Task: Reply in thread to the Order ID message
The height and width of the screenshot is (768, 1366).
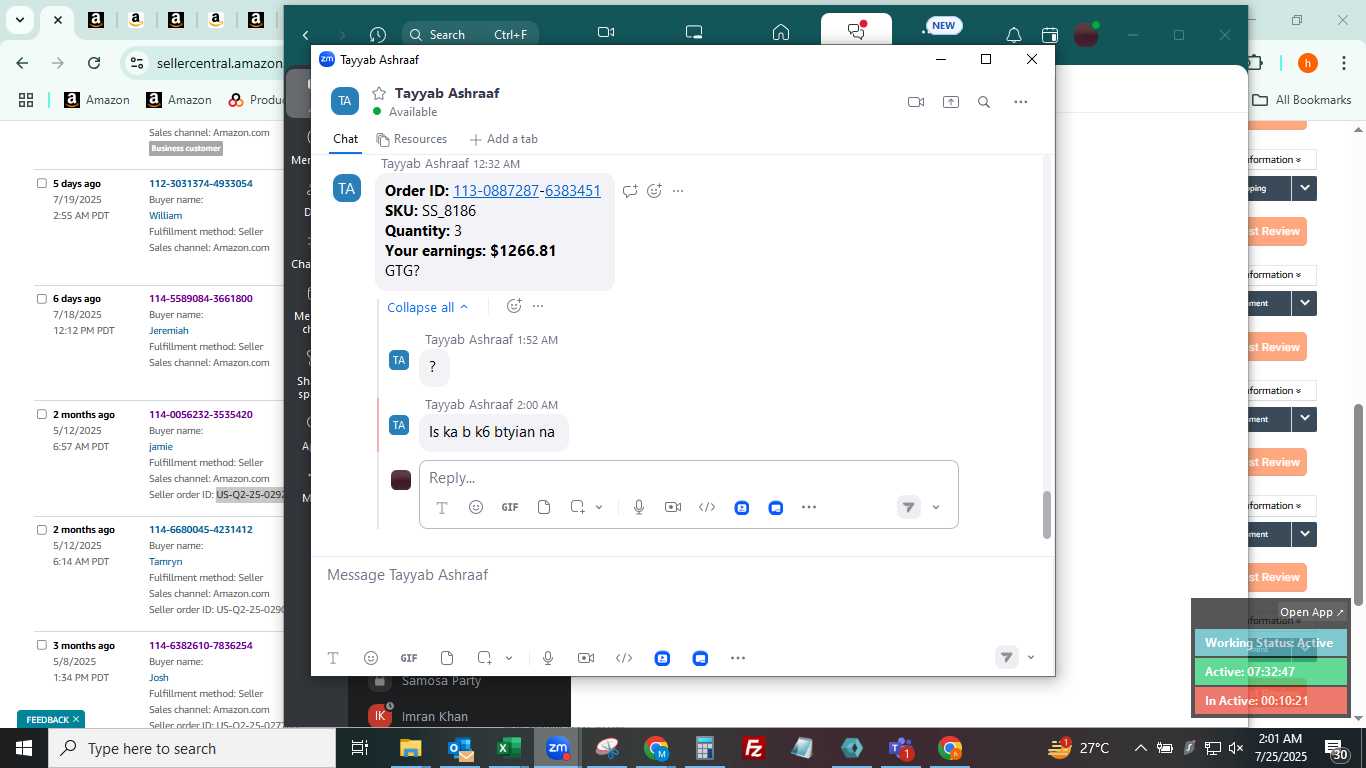Action: (x=630, y=191)
